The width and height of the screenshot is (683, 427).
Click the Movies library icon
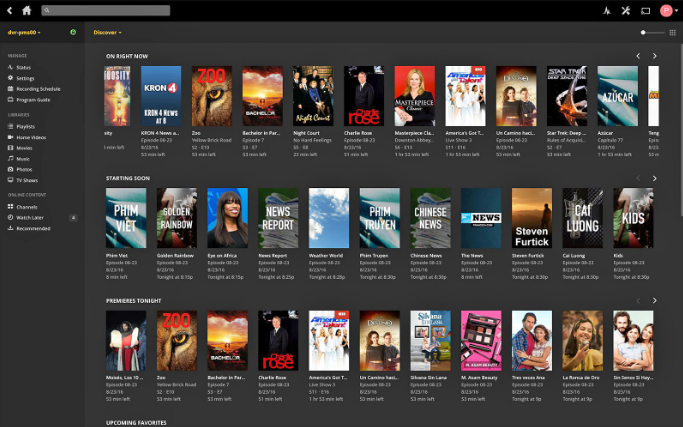coord(10,148)
